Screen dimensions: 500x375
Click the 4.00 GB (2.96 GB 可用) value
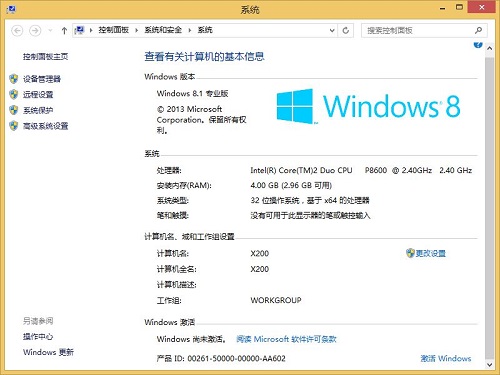(x=291, y=185)
